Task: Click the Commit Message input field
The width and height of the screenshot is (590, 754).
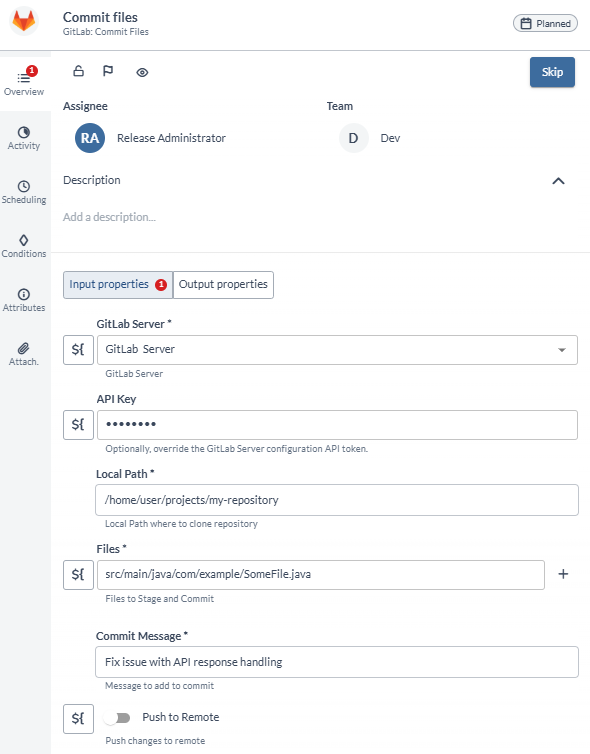Action: [337, 662]
